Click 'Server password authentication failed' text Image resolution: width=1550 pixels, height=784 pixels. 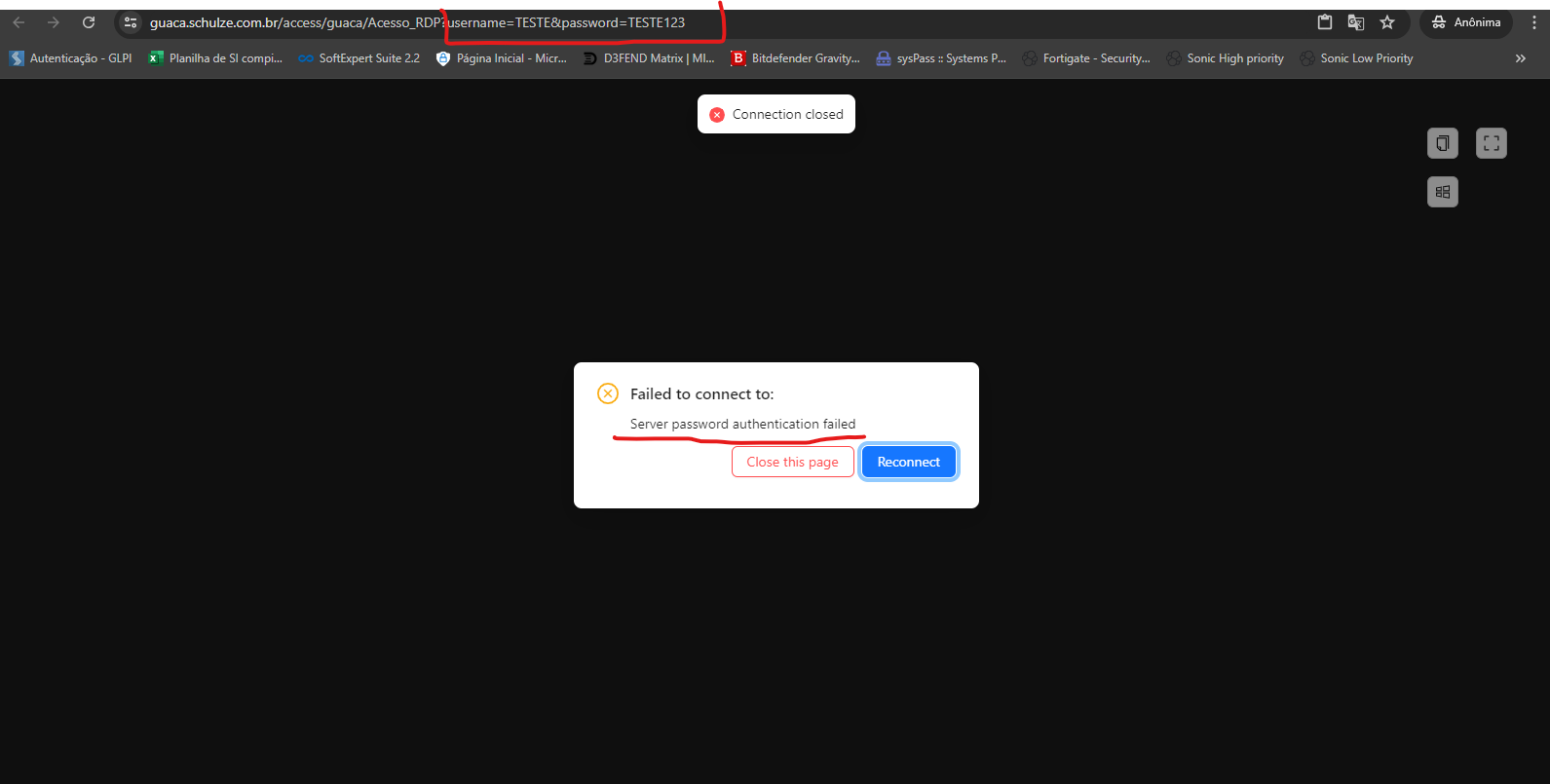pyautogui.click(x=742, y=424)
